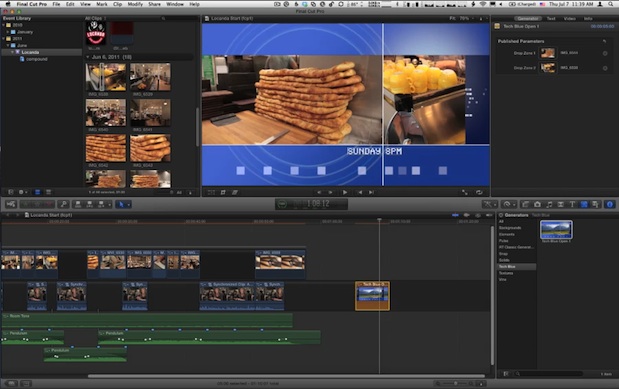Screen dimensions: 619x389
Task: Open the Retime speed menu
Action: pyautogui.click(x=508, y=204)
